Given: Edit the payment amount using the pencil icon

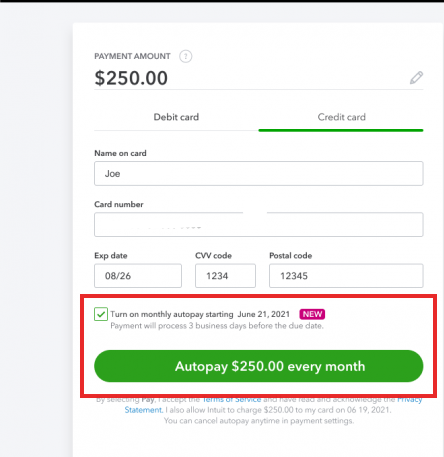Looking at the screenshot, I should coord(416,78).
